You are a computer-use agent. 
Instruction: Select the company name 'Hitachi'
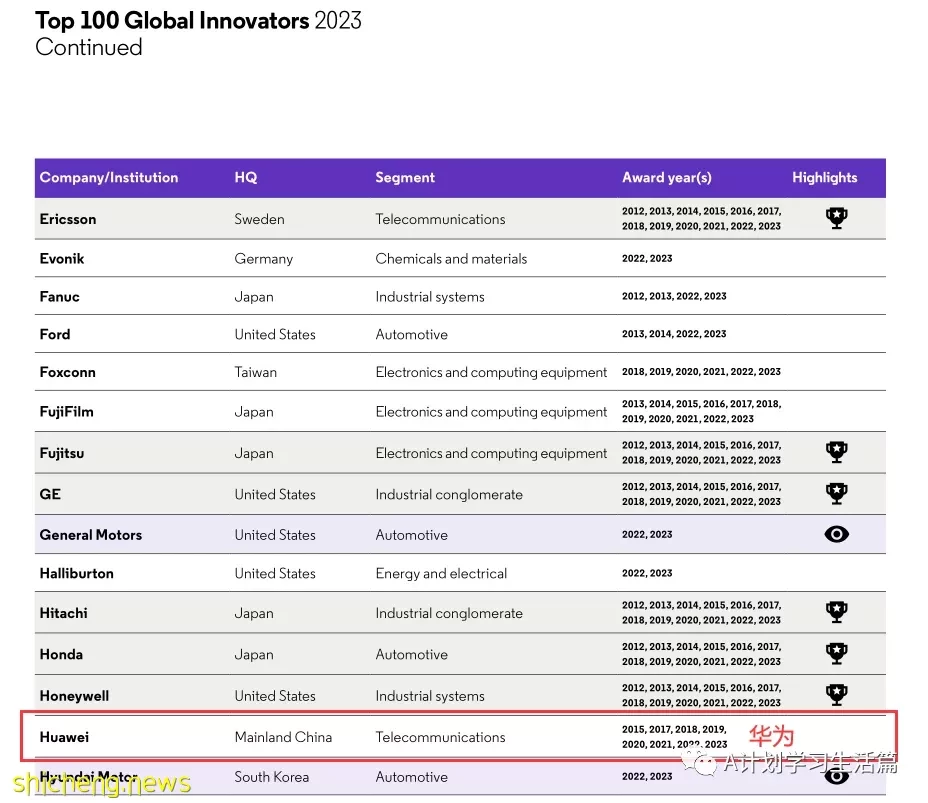coord(63,613)
